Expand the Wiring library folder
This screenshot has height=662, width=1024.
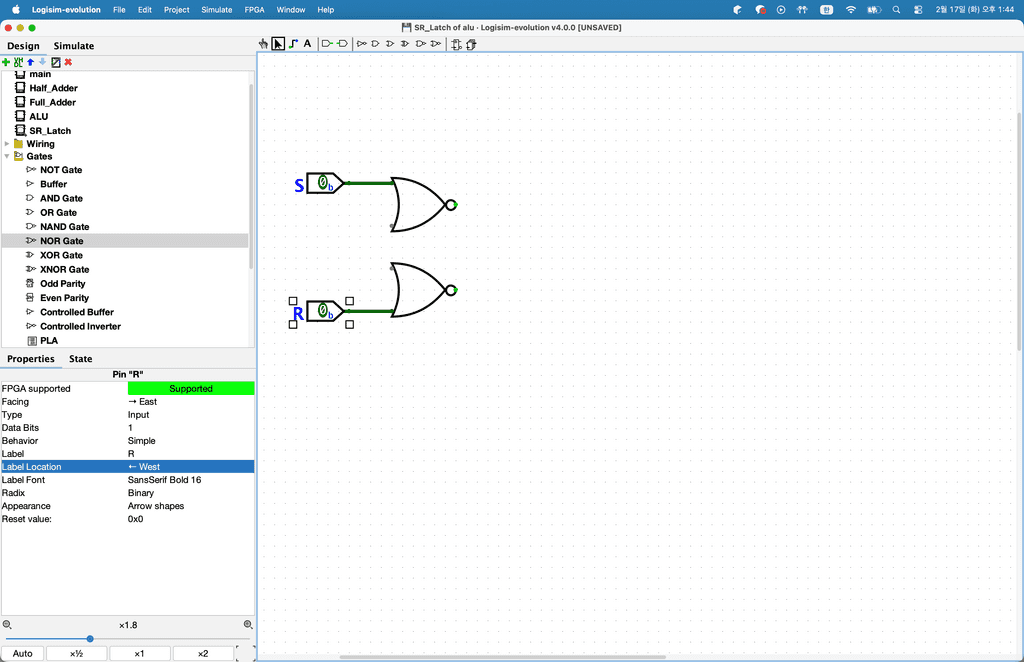[x=7, y=144]
